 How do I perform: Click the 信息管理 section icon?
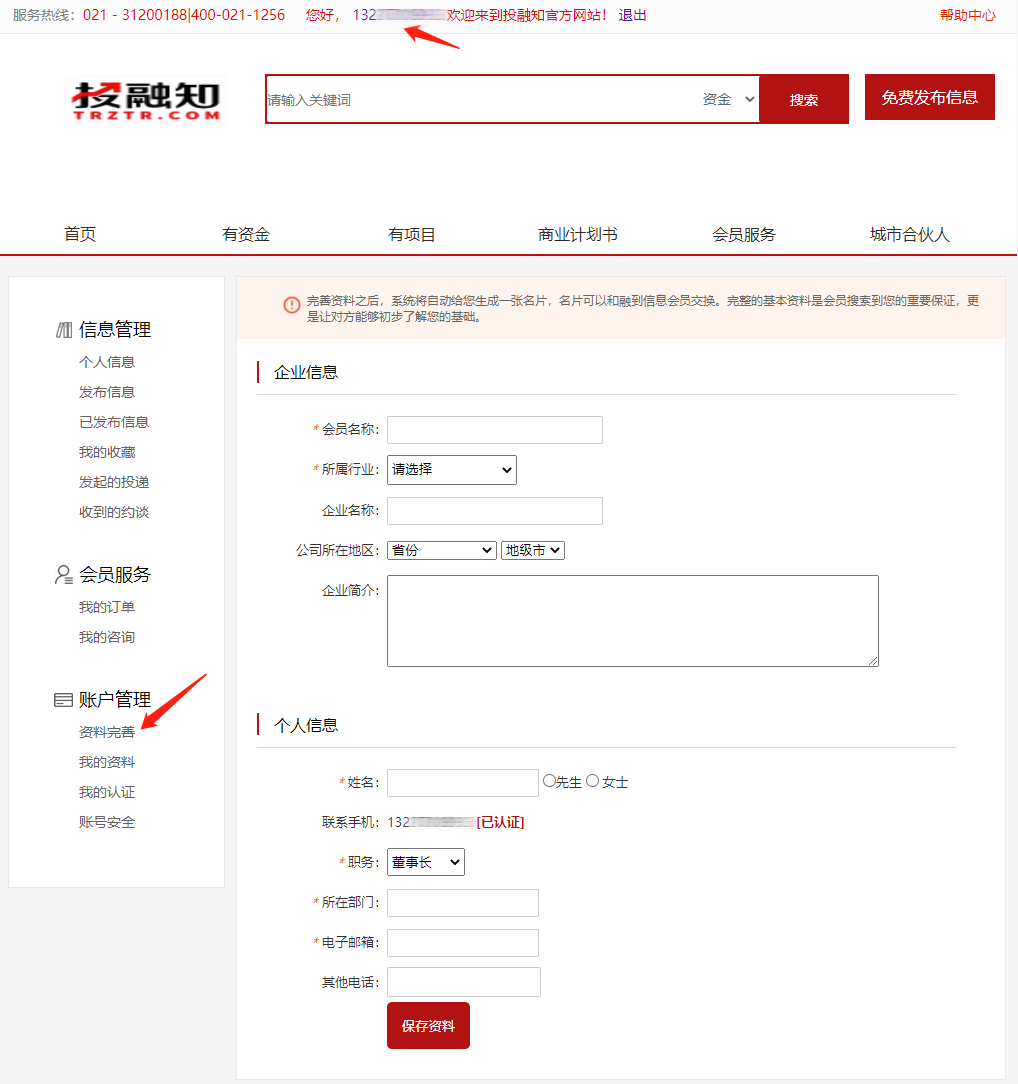64,328
